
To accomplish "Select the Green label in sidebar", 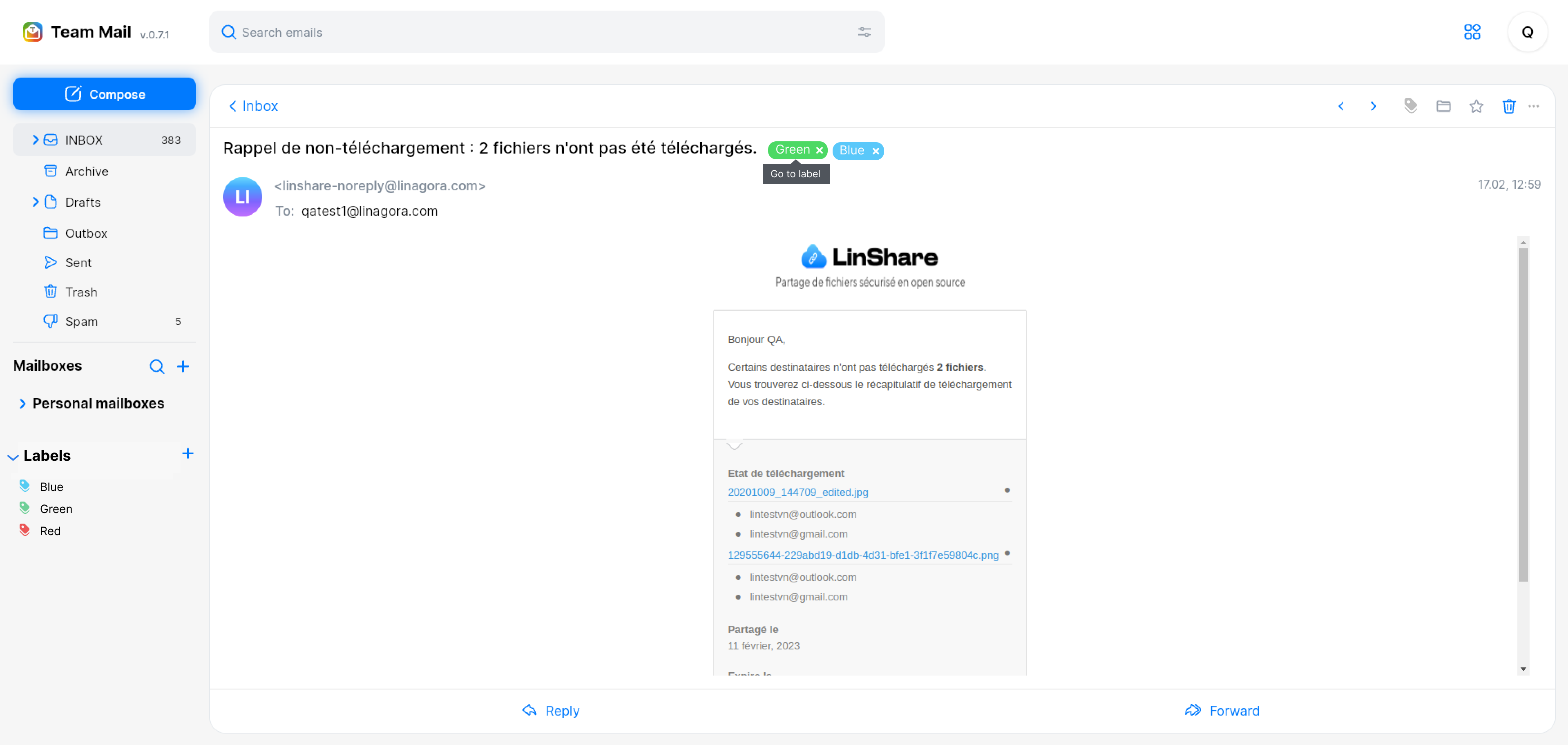I will pyautogui.click(x=56, y=509).
